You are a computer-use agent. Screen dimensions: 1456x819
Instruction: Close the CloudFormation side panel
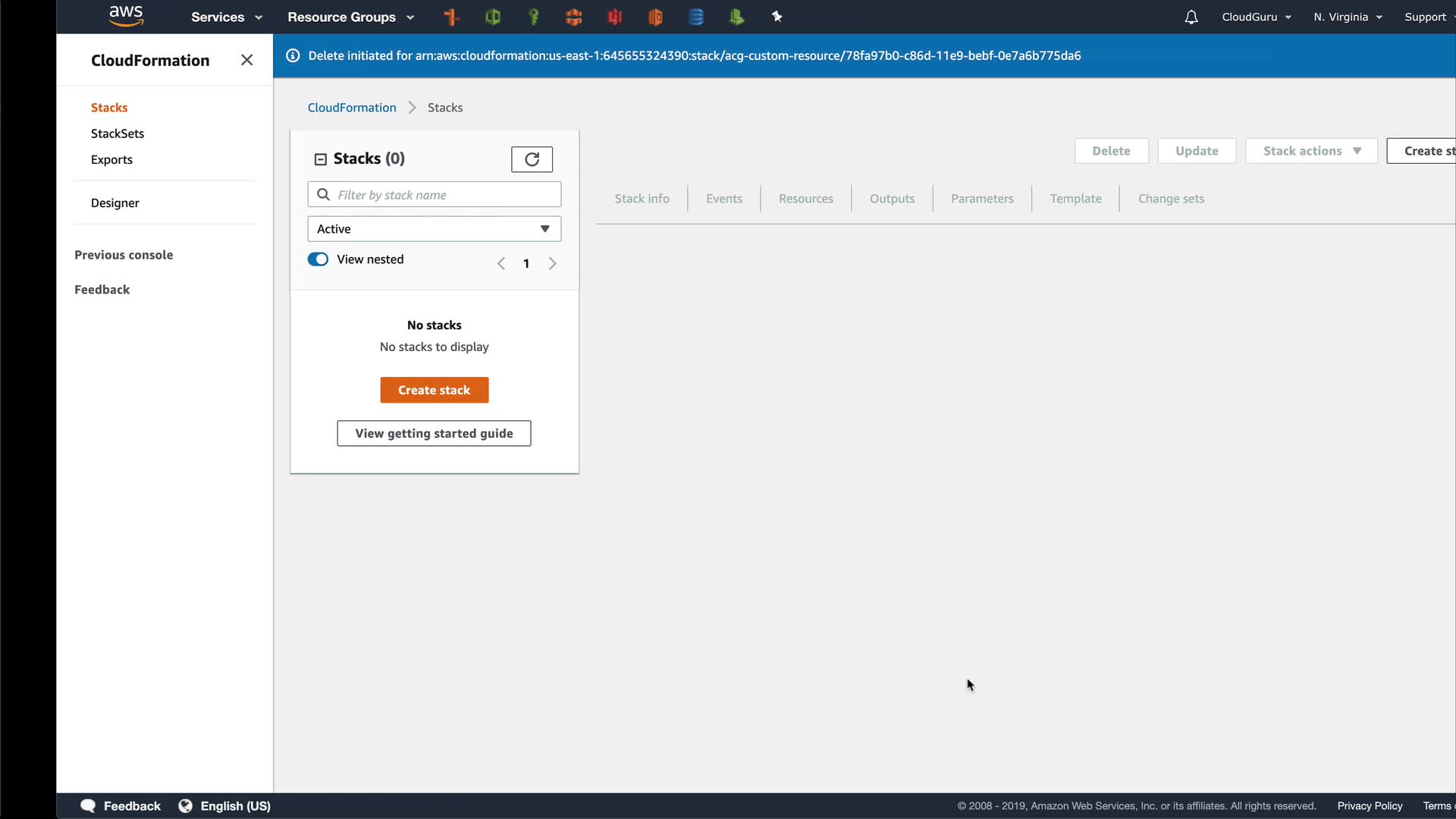click(246, 60)
